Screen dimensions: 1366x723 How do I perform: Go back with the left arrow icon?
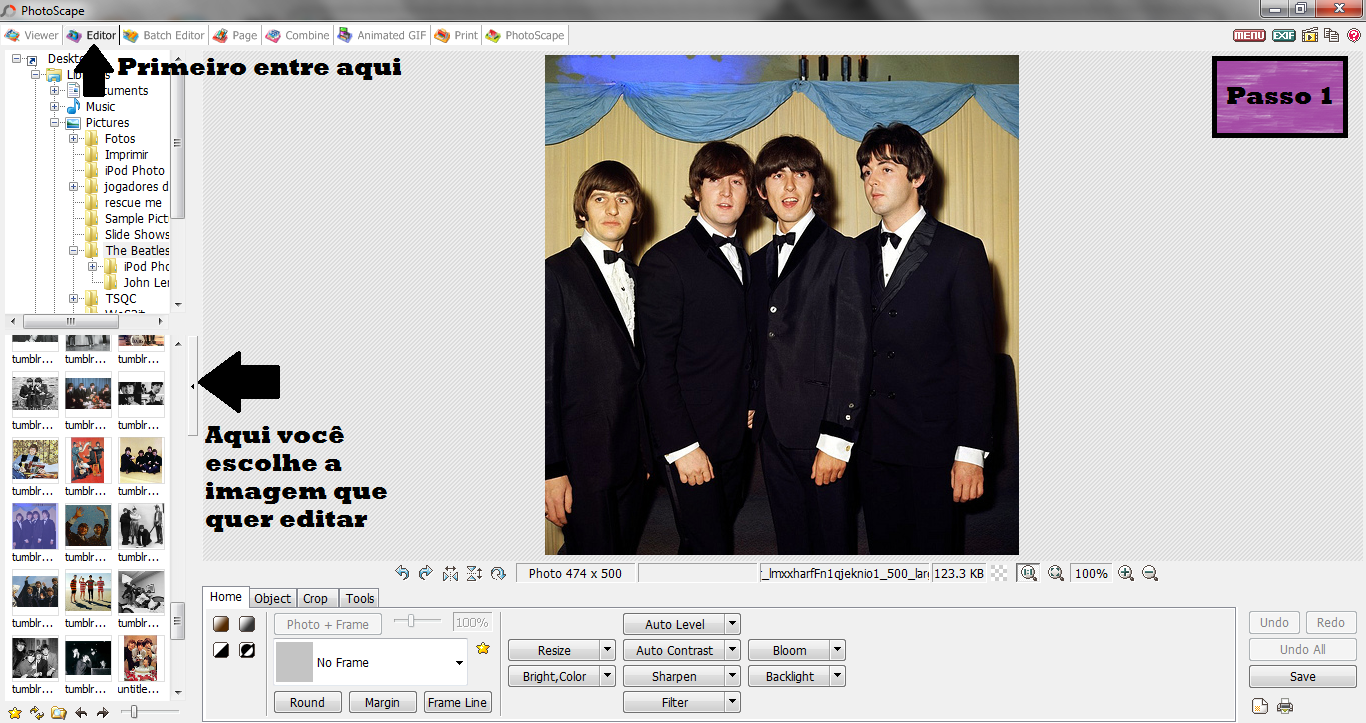[81, 712]
